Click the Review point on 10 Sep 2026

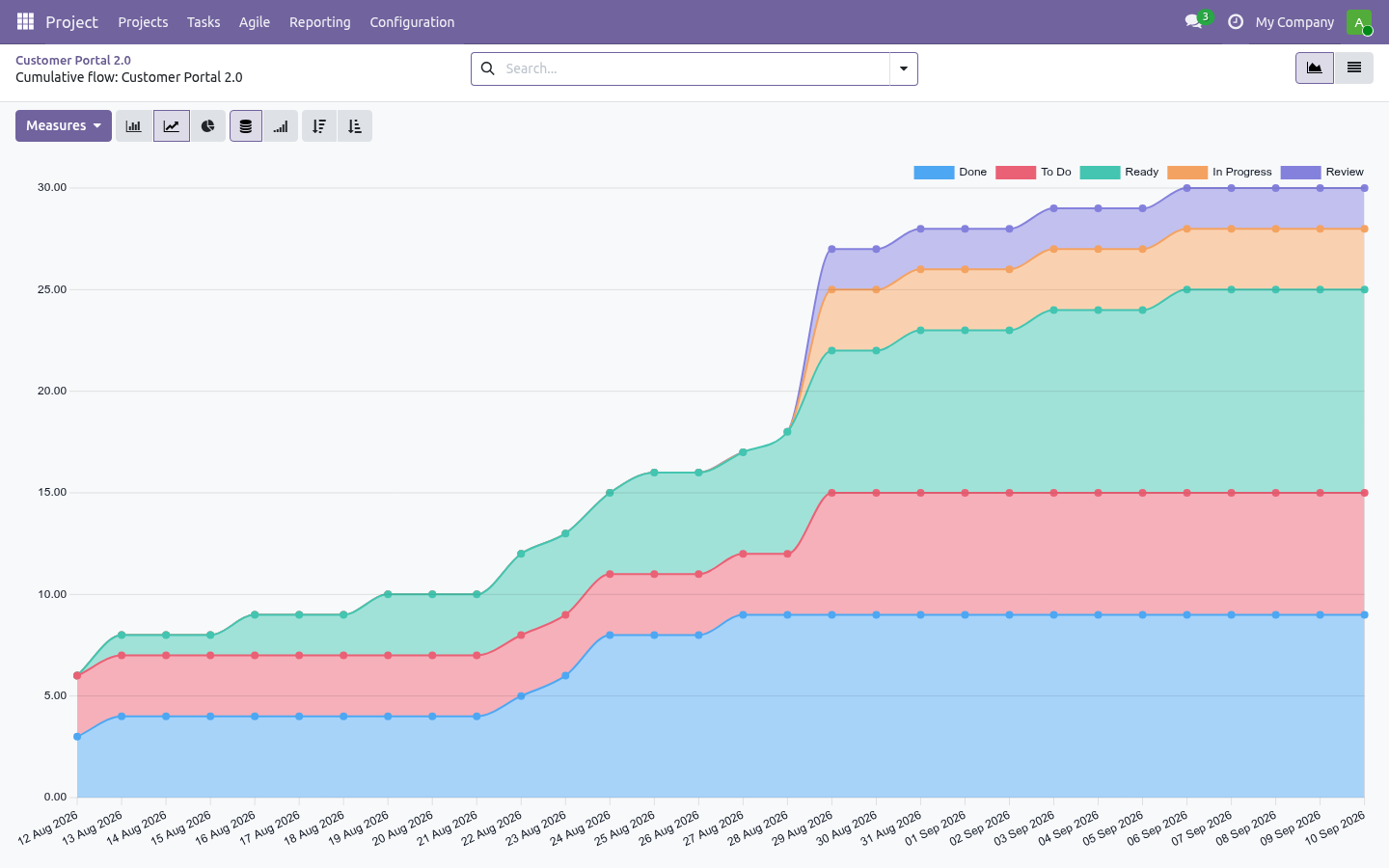point(1364,188)
